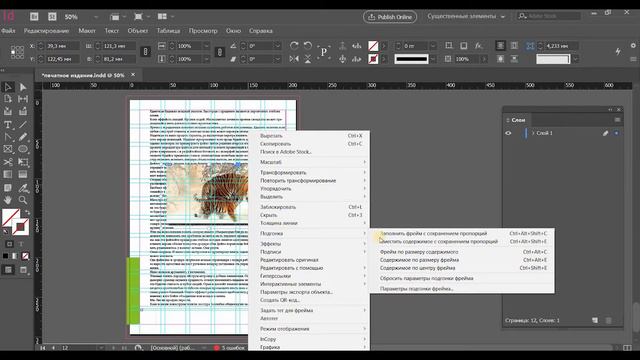
Task: Click the Publish Online button
Action: [x=390, y=17]
